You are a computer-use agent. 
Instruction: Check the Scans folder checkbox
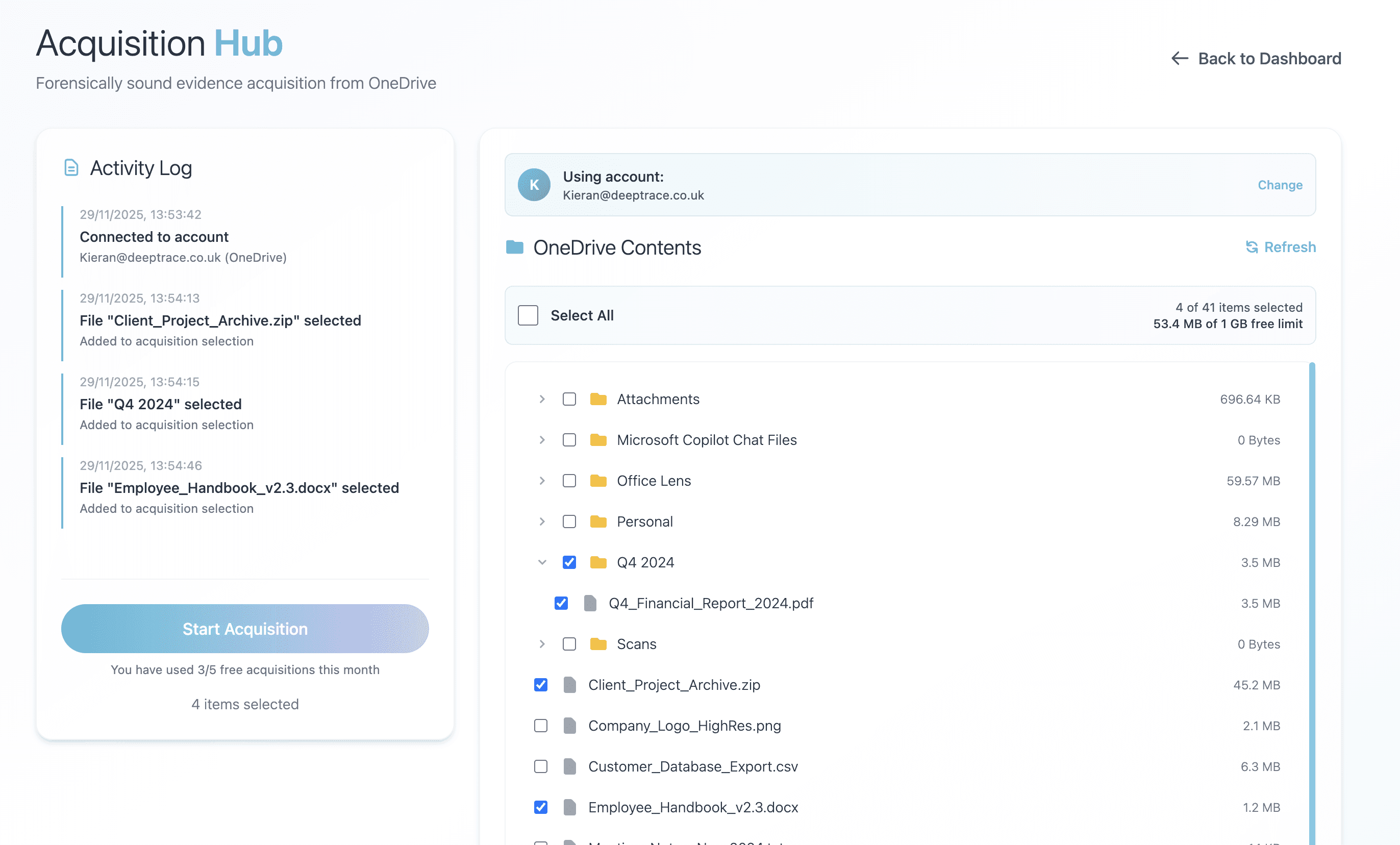569,644
